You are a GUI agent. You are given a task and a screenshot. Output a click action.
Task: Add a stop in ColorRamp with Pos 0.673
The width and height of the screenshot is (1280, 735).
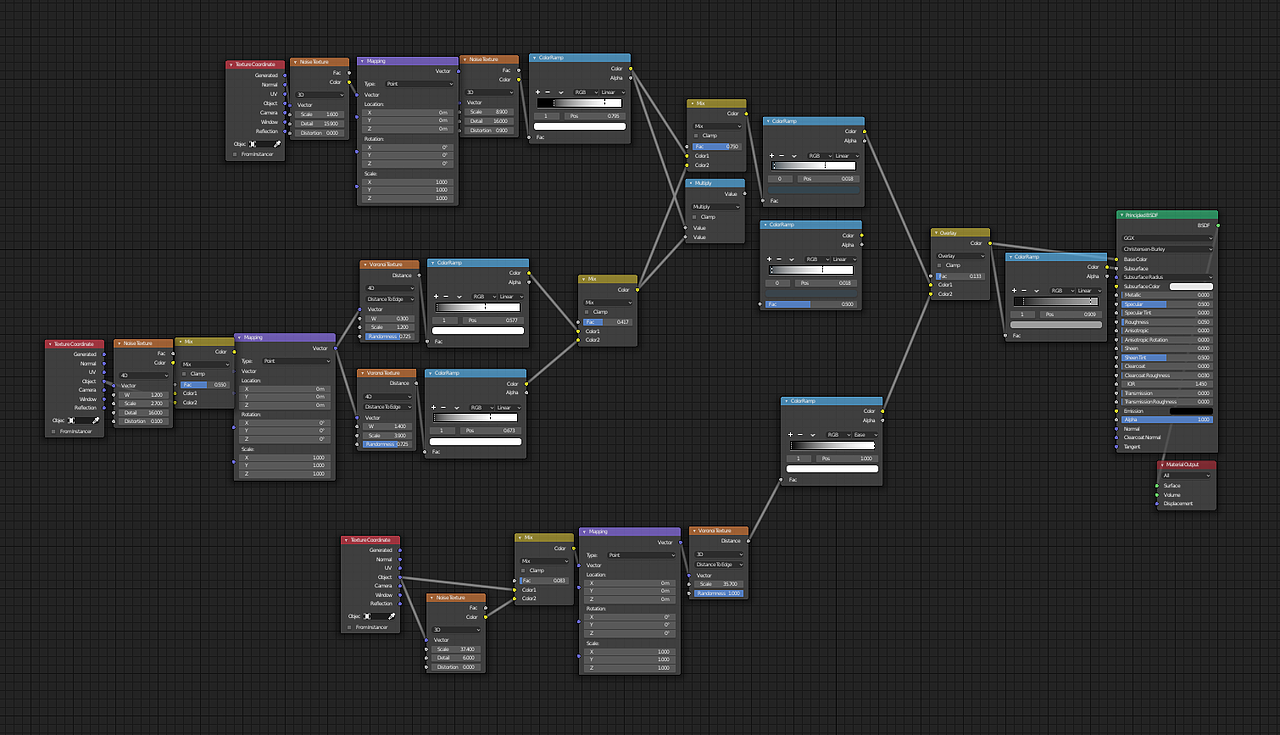435,407
